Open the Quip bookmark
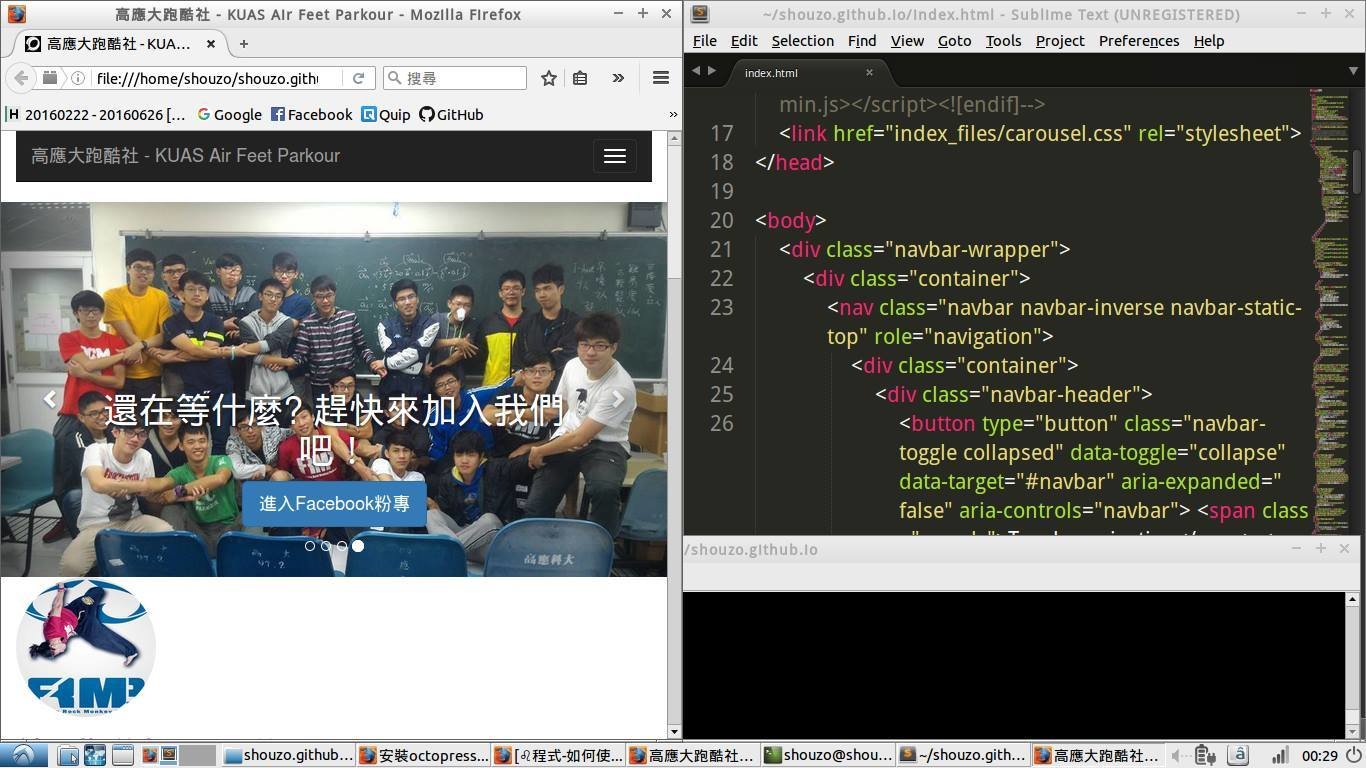 tap(386, 114)
